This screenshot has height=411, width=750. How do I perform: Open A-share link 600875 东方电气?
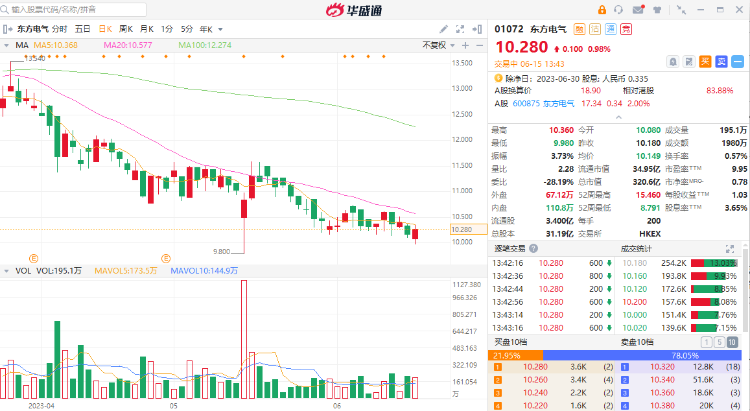click(x=543, y=103)
